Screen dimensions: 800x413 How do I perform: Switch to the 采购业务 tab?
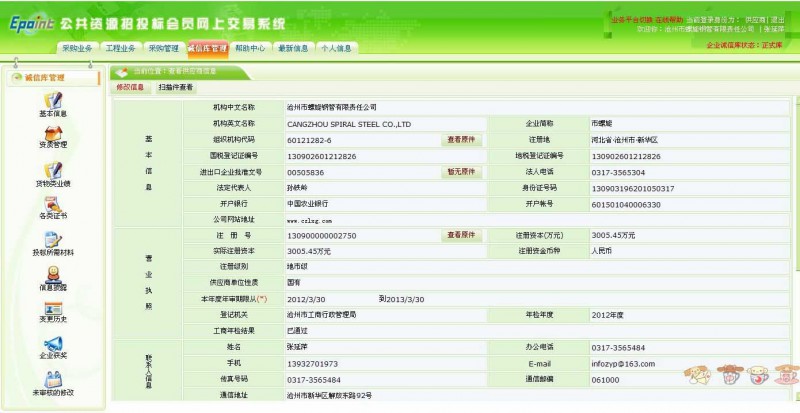point(77,48)
